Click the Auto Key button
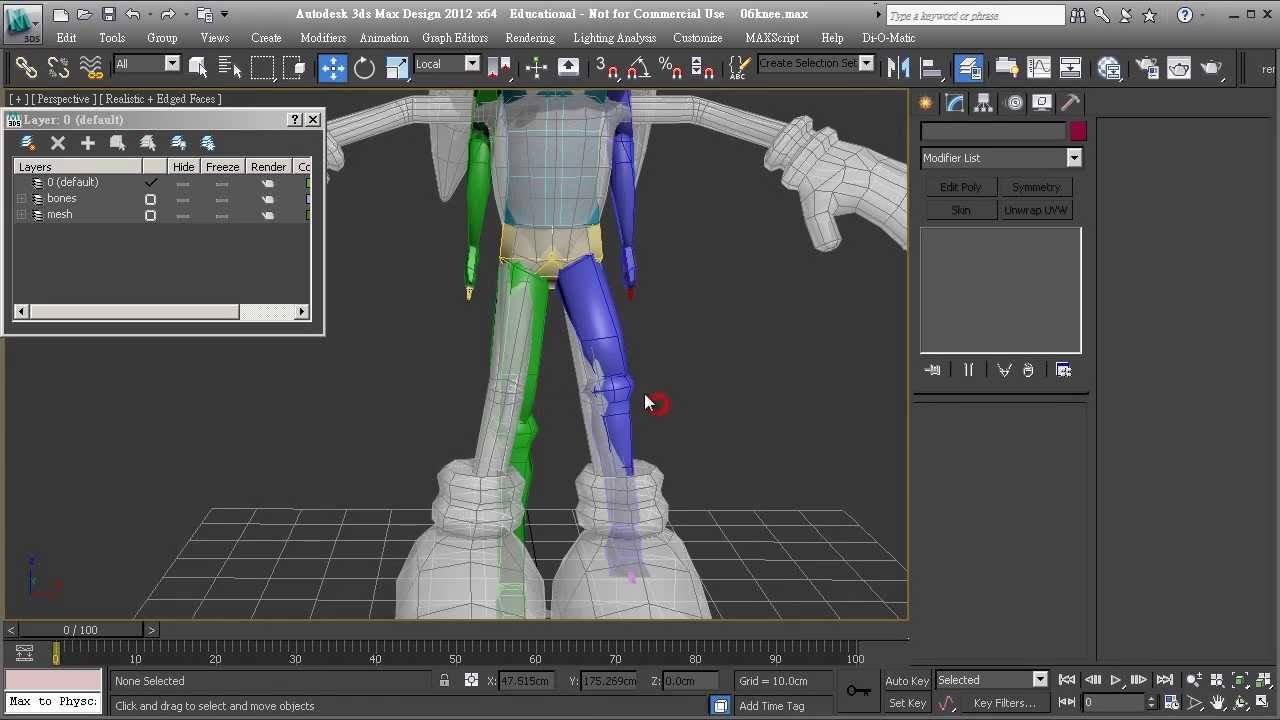 pos(907,681)
